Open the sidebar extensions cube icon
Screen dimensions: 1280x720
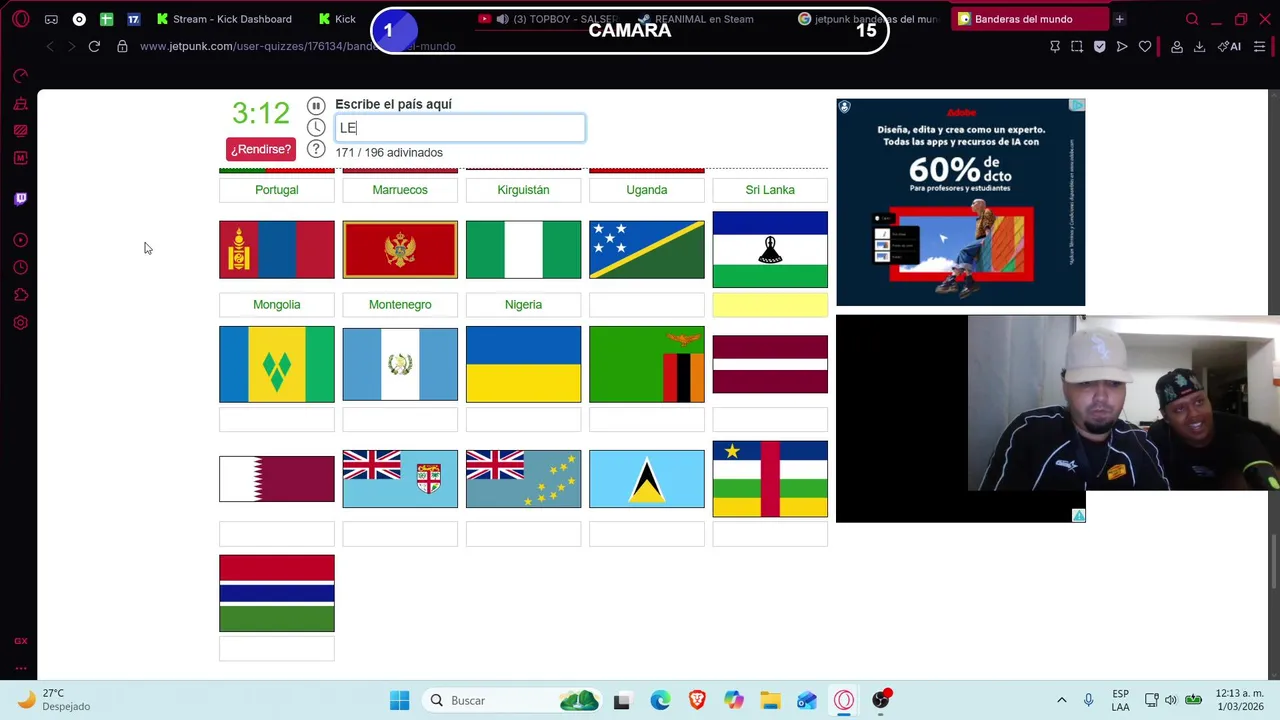[21, 295]
